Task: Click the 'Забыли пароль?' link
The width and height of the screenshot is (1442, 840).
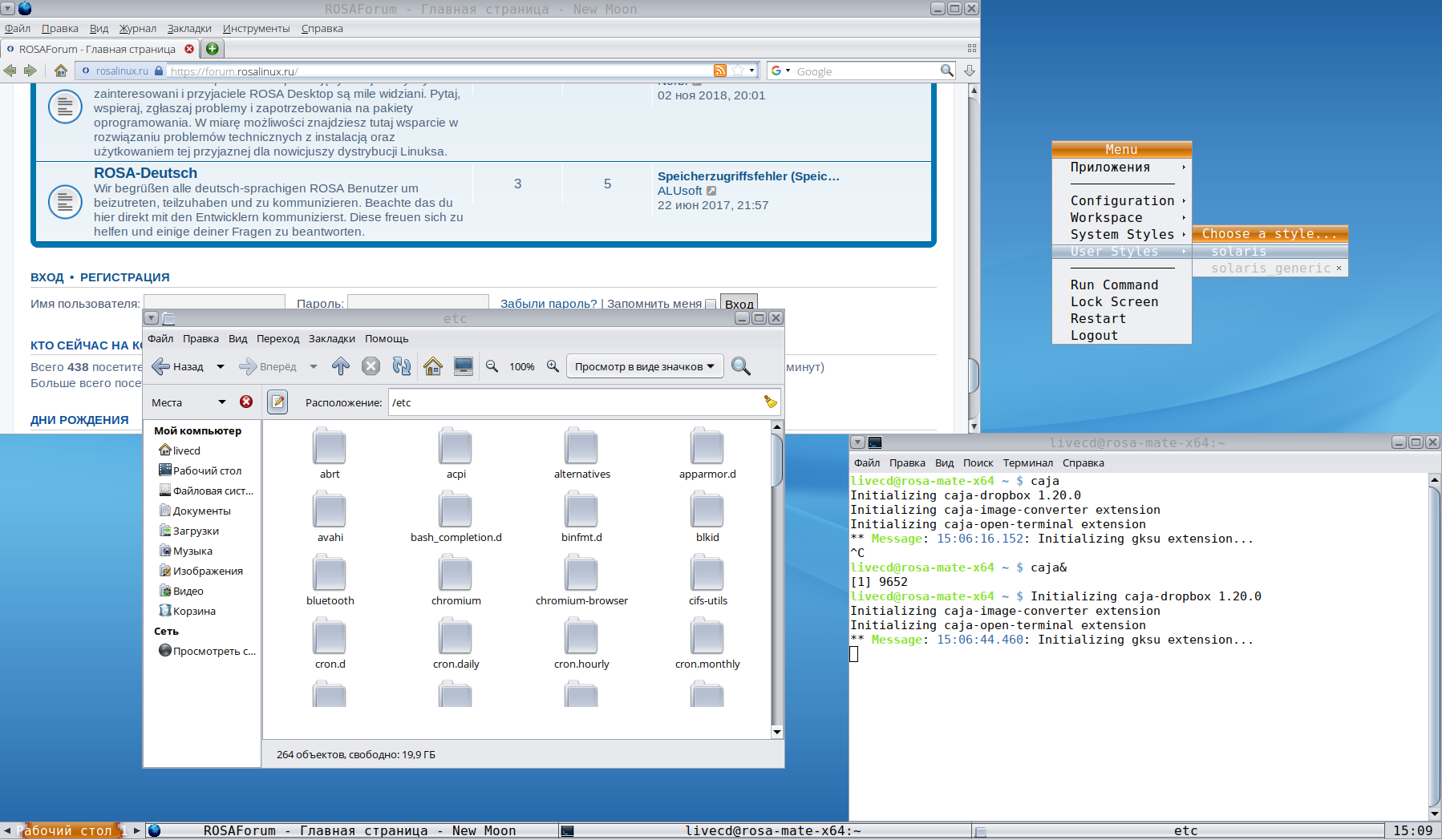Action: click(x=549, y=304)
